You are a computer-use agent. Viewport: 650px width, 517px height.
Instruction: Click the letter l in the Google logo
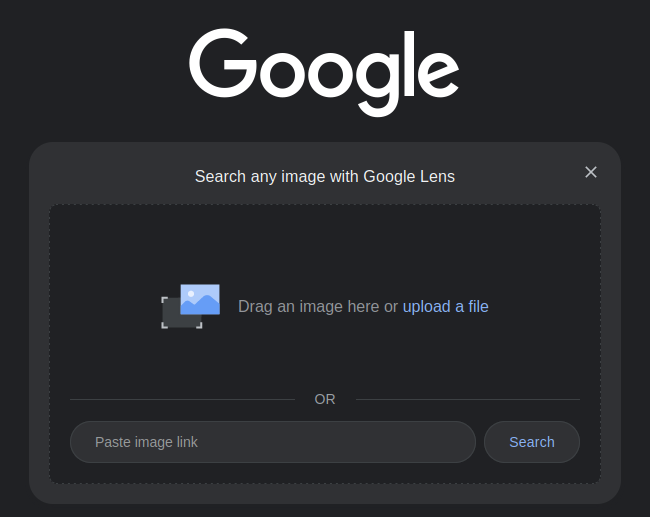[410, 63]
